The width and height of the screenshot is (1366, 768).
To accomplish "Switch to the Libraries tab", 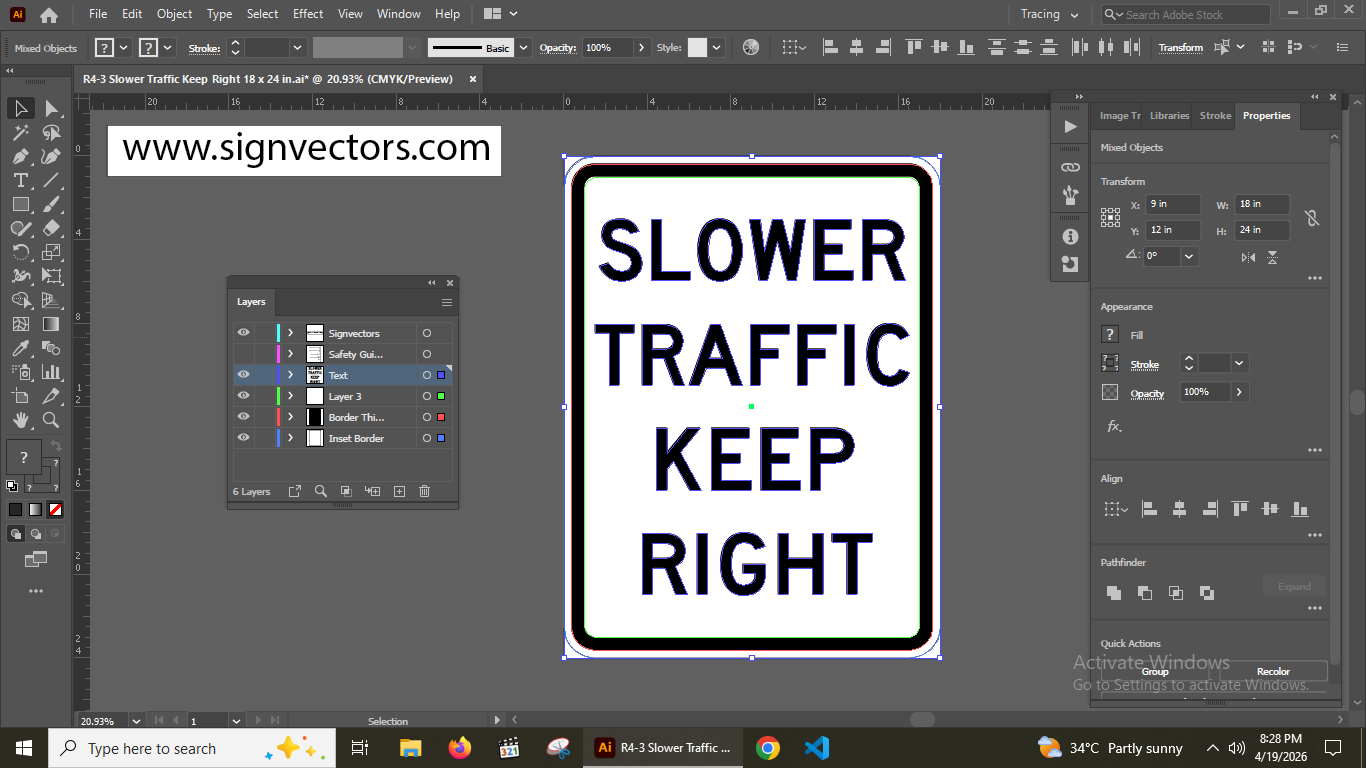I will click(x=1168, y=116).
